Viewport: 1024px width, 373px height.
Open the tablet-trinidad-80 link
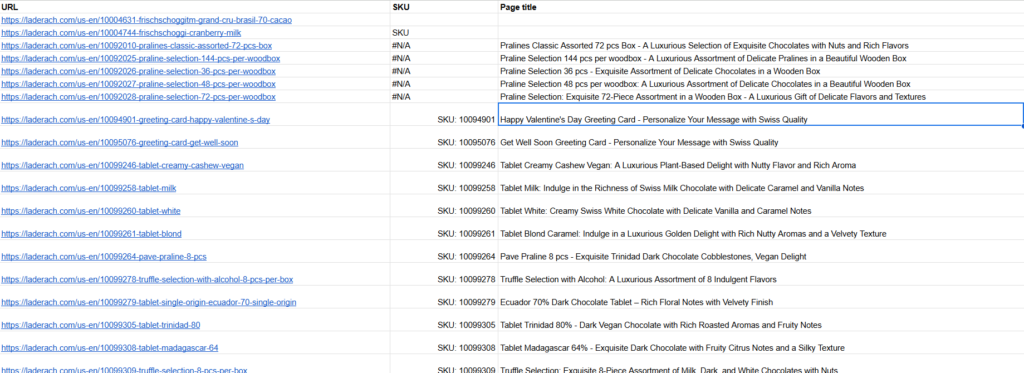tap(101, 325)
